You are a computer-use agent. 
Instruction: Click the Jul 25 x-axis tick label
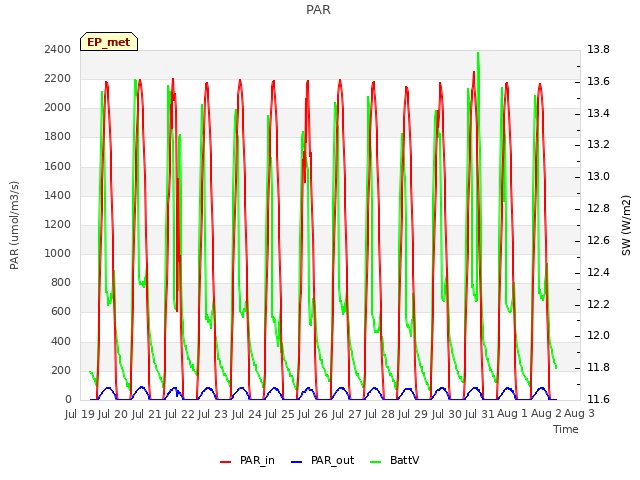280,414
